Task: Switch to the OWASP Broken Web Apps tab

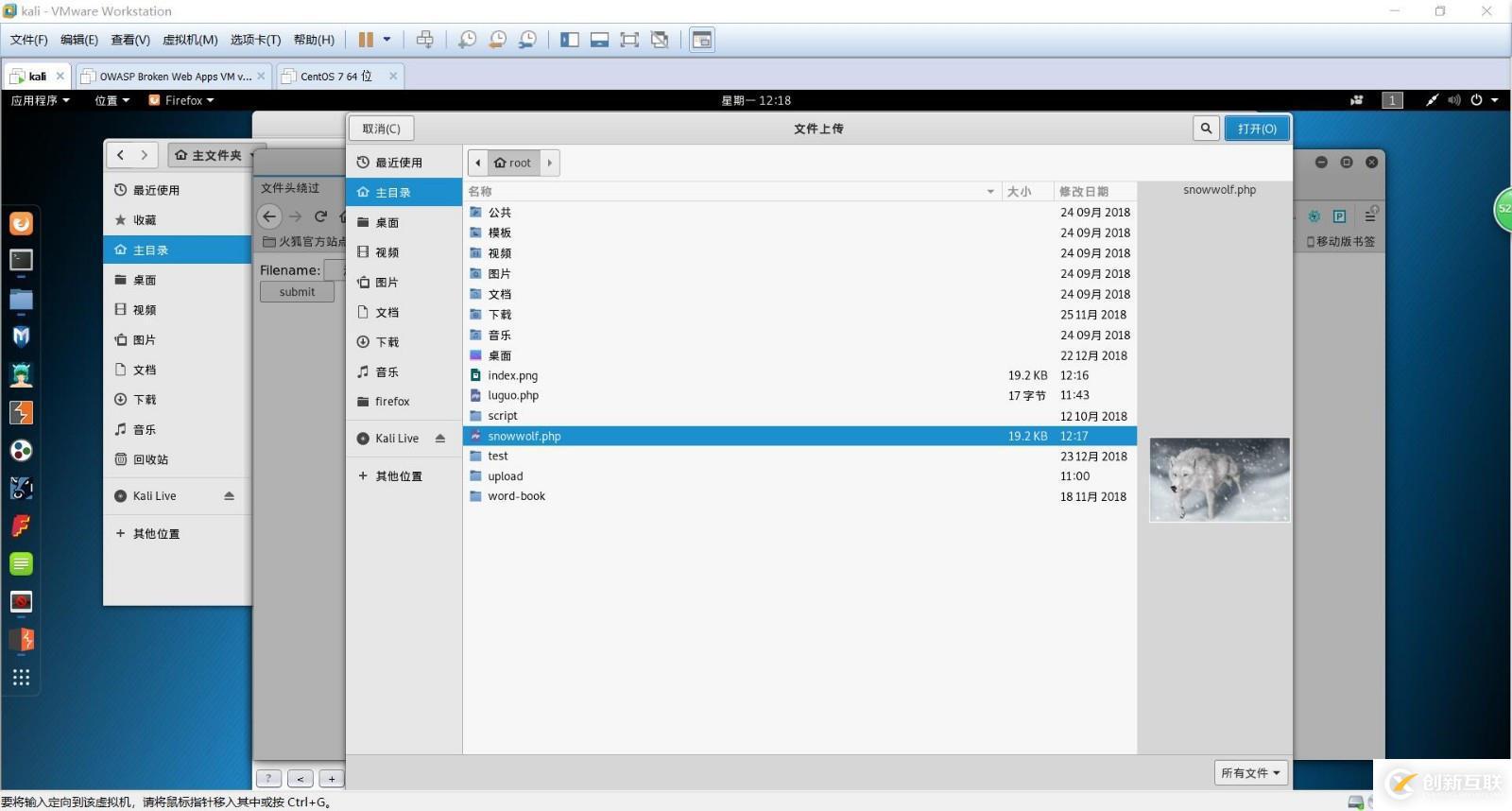Action: click(x=175, y=77)
